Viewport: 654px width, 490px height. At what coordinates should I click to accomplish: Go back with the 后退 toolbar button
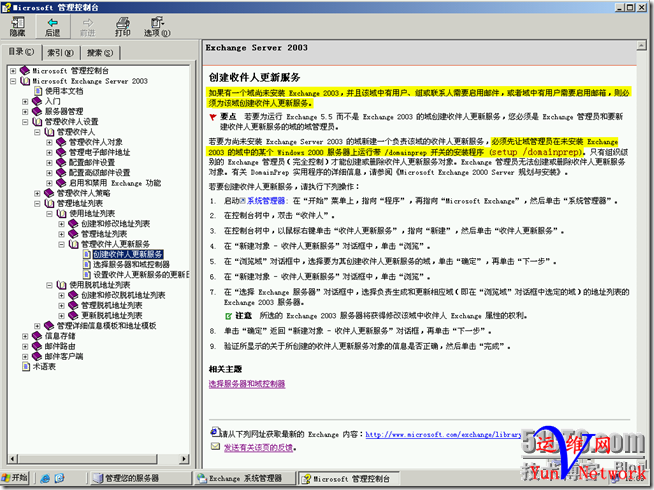[53, 27]
